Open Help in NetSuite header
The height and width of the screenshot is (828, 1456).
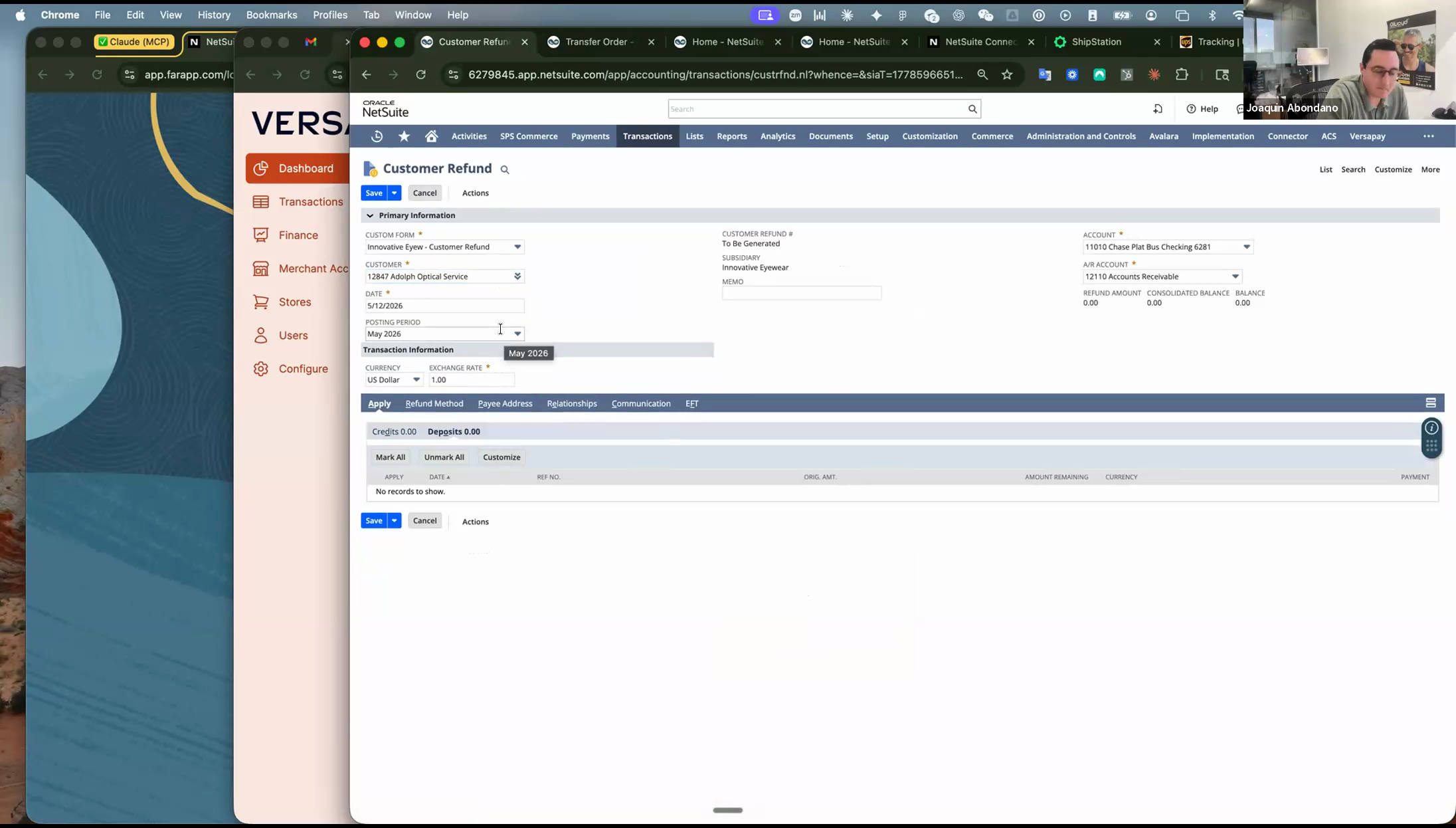point(1202,109)
